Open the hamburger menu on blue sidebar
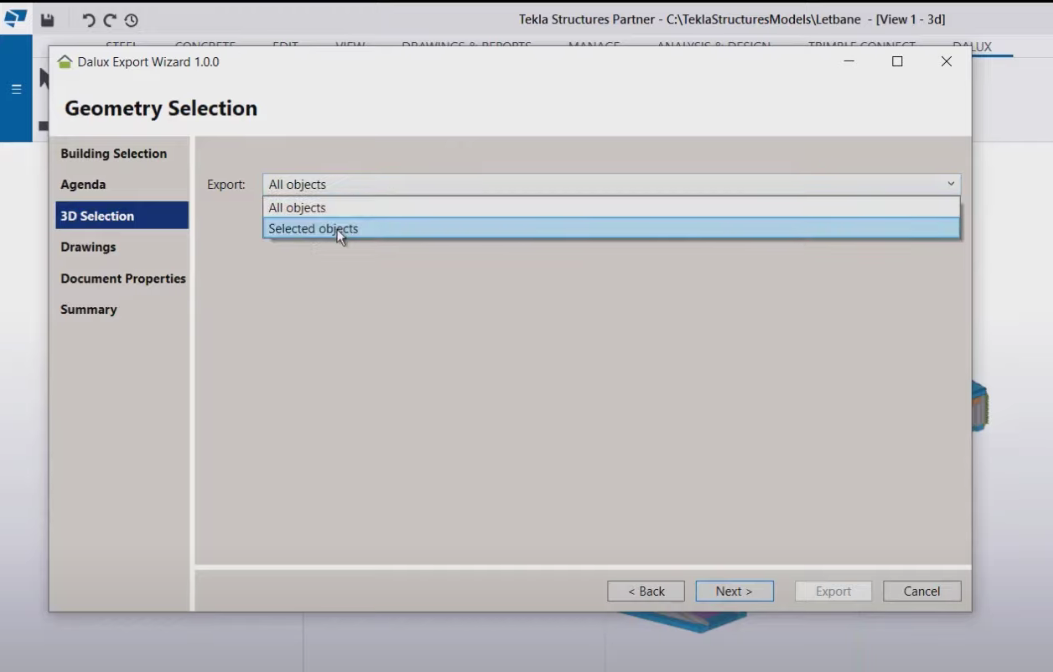1053x672 pixels. 16,89
